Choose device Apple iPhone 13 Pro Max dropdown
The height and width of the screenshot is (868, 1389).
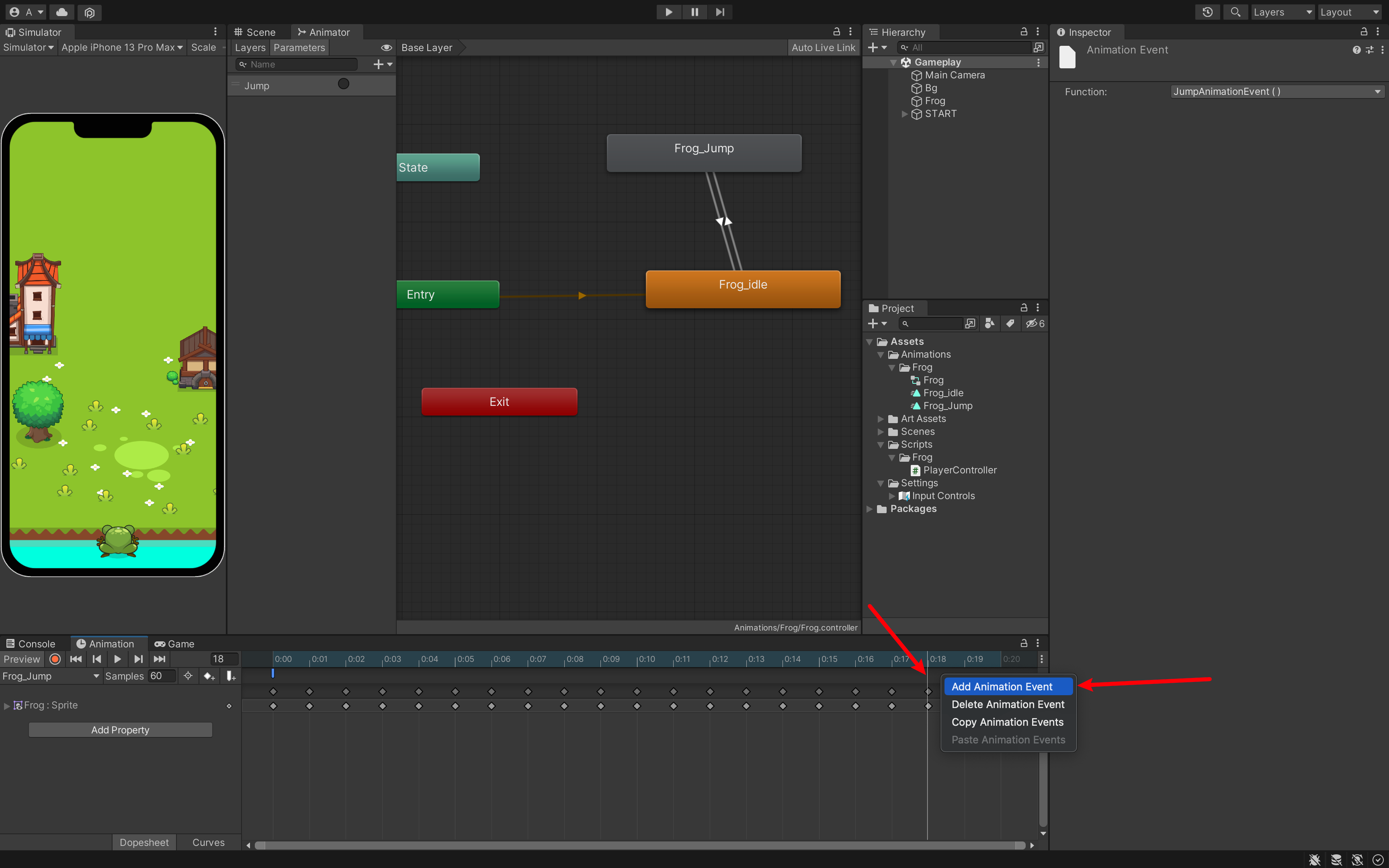pyautogui.click(x=122, y=48)
